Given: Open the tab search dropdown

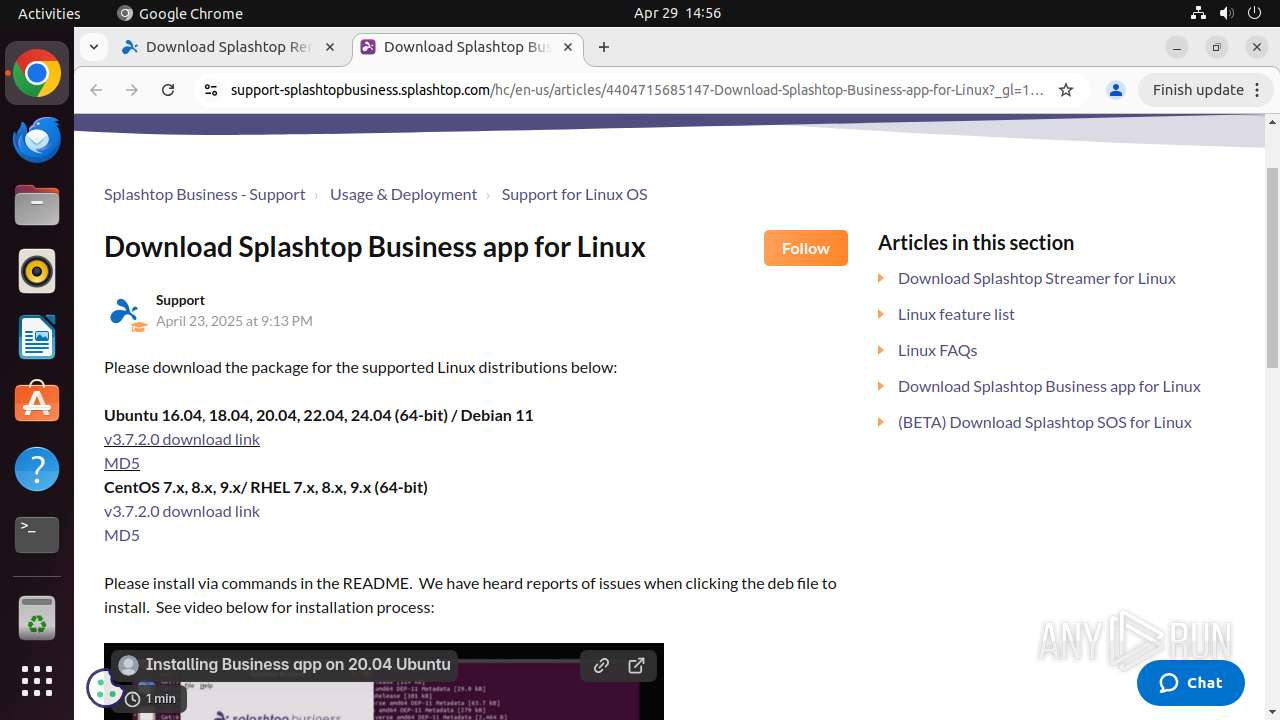Looking at the screenshot, I should pos(93,47).
